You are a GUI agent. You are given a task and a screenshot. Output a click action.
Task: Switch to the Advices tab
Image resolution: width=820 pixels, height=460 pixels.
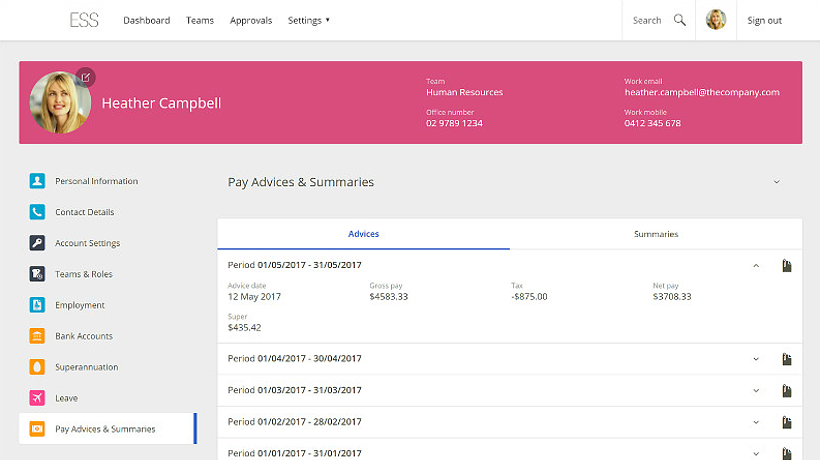pos(363,234)
